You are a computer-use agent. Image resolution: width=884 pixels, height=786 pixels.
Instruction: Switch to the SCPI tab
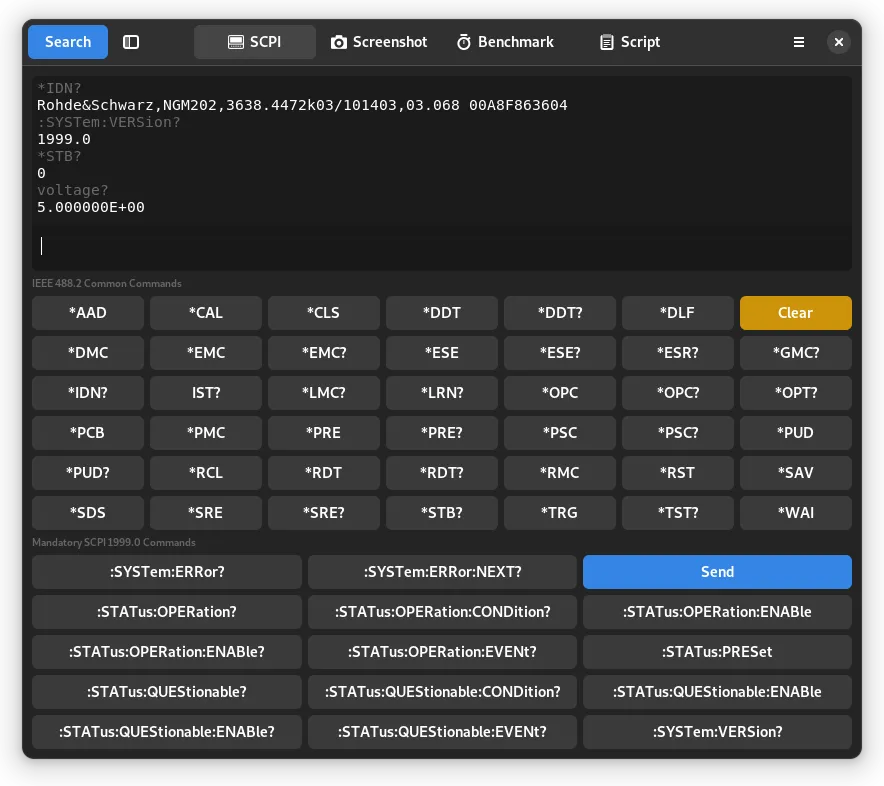255,42
